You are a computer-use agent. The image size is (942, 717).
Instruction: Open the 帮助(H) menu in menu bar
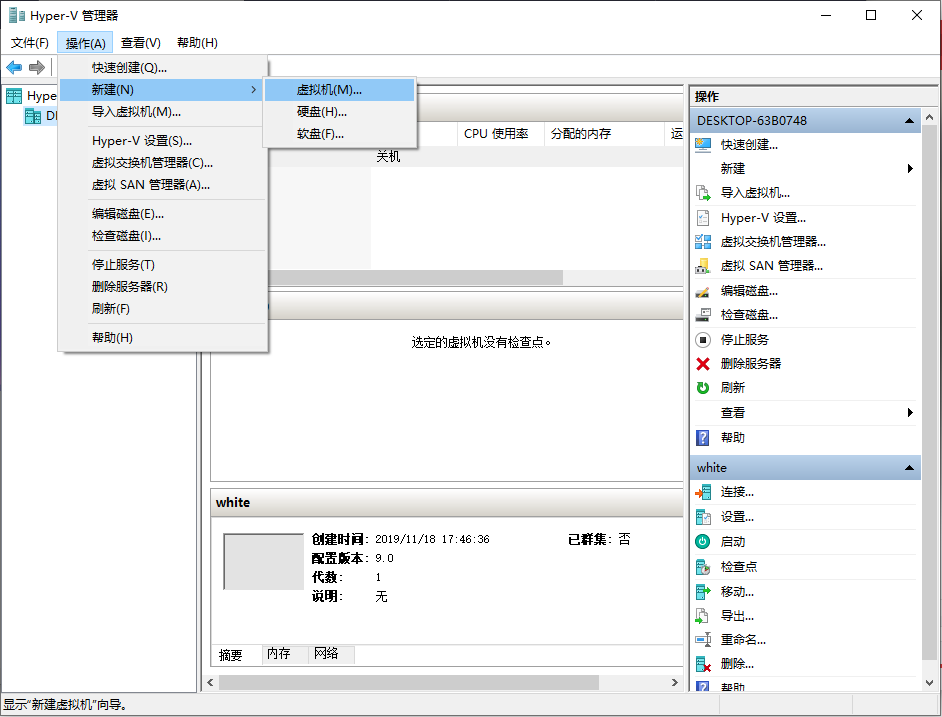point(197,43)
